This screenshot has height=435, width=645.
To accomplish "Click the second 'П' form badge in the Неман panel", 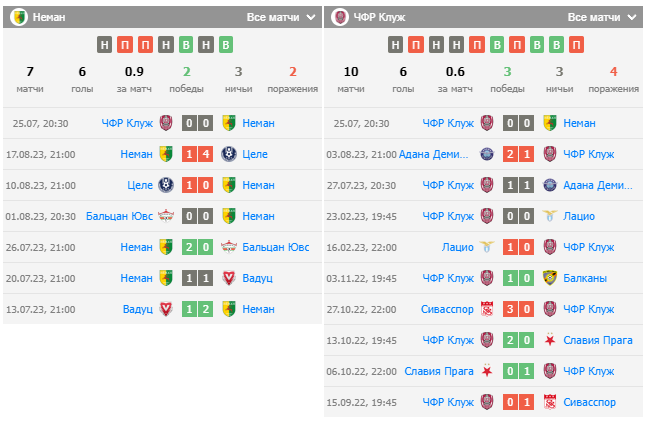I will (145, 44).
